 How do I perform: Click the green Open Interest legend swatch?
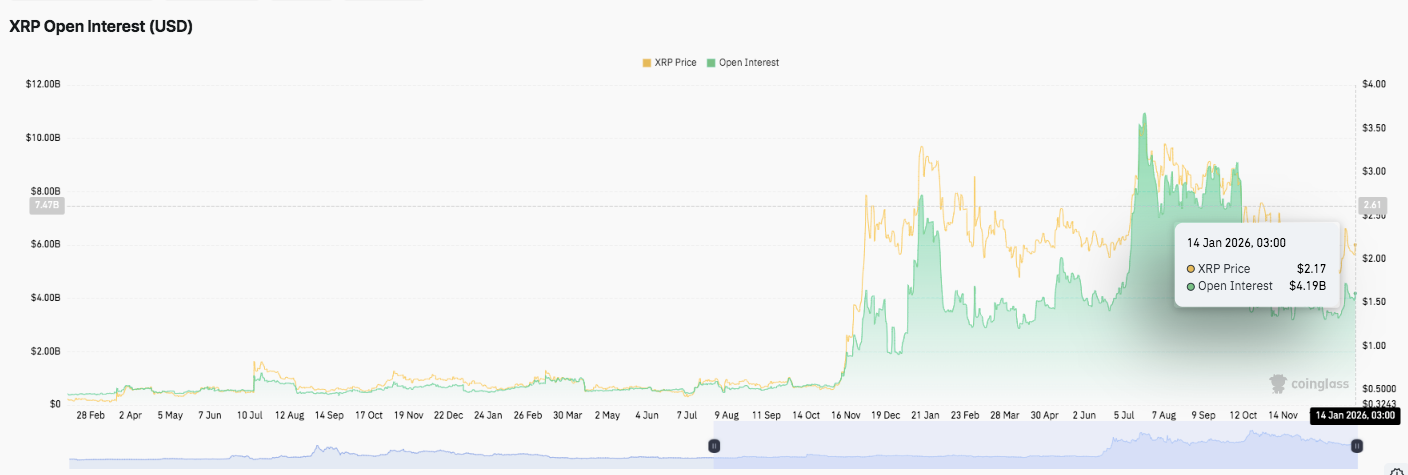click(x=711, y=62)
